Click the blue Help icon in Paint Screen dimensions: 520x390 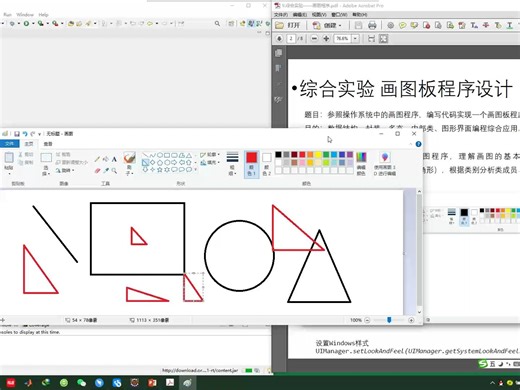418,144
